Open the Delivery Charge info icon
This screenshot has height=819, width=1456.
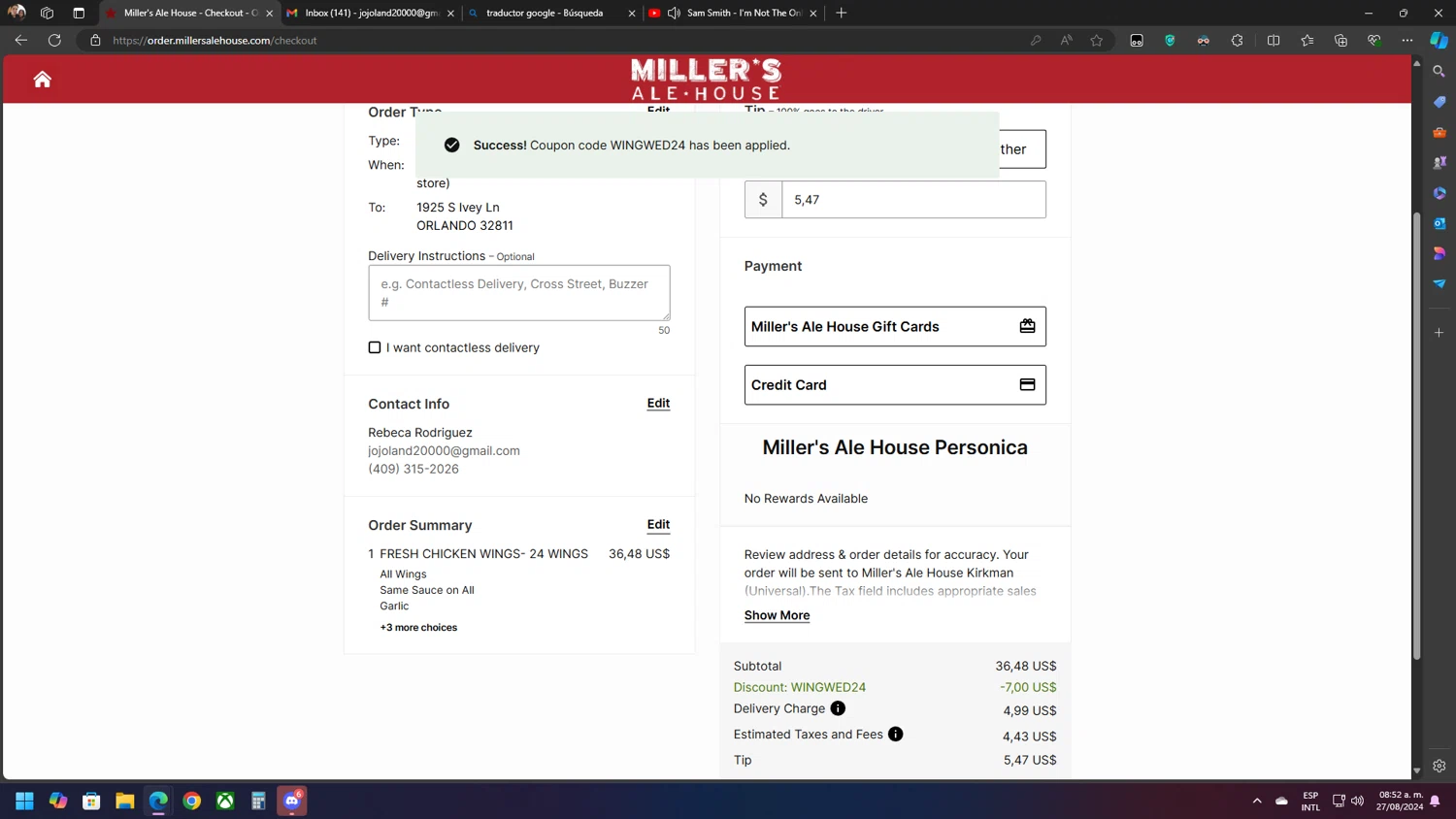pos(838,708)
